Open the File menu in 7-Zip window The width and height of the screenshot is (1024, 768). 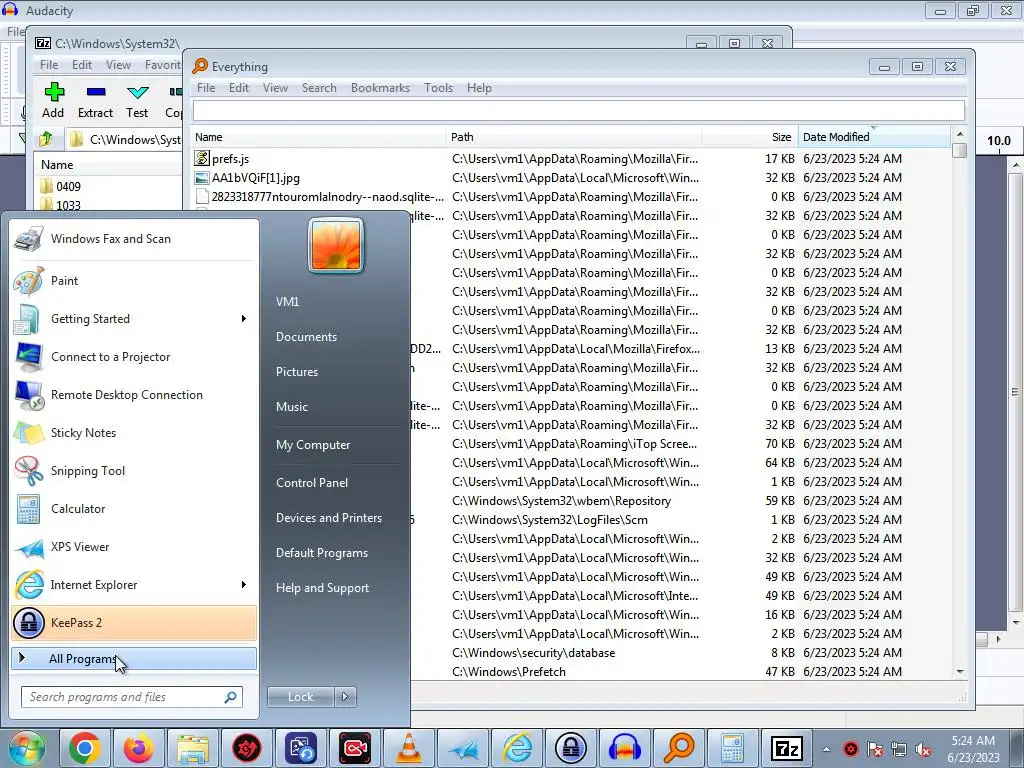49,65
